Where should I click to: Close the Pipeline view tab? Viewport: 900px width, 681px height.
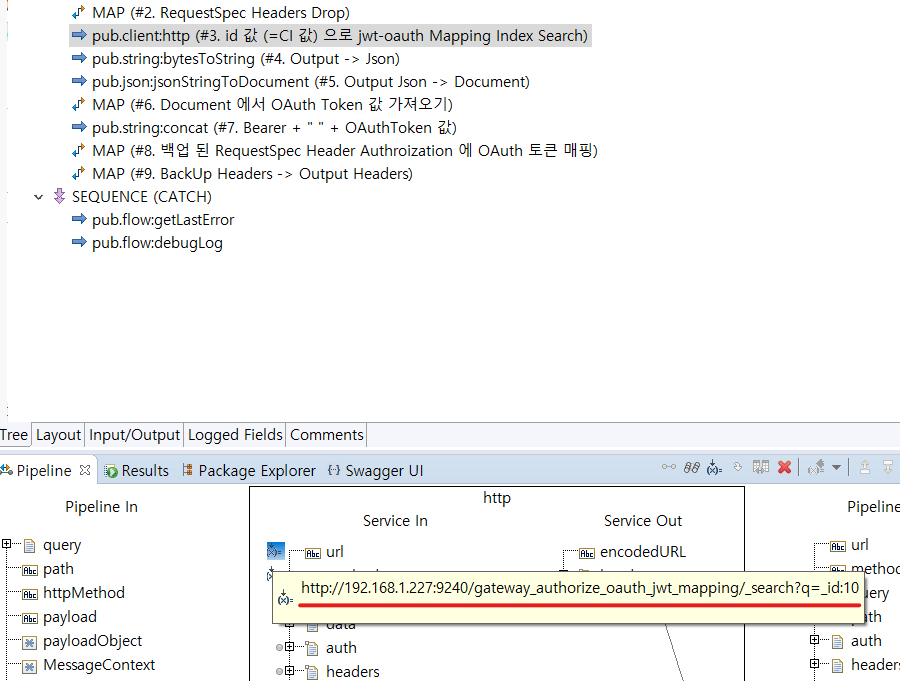point(85,470)
